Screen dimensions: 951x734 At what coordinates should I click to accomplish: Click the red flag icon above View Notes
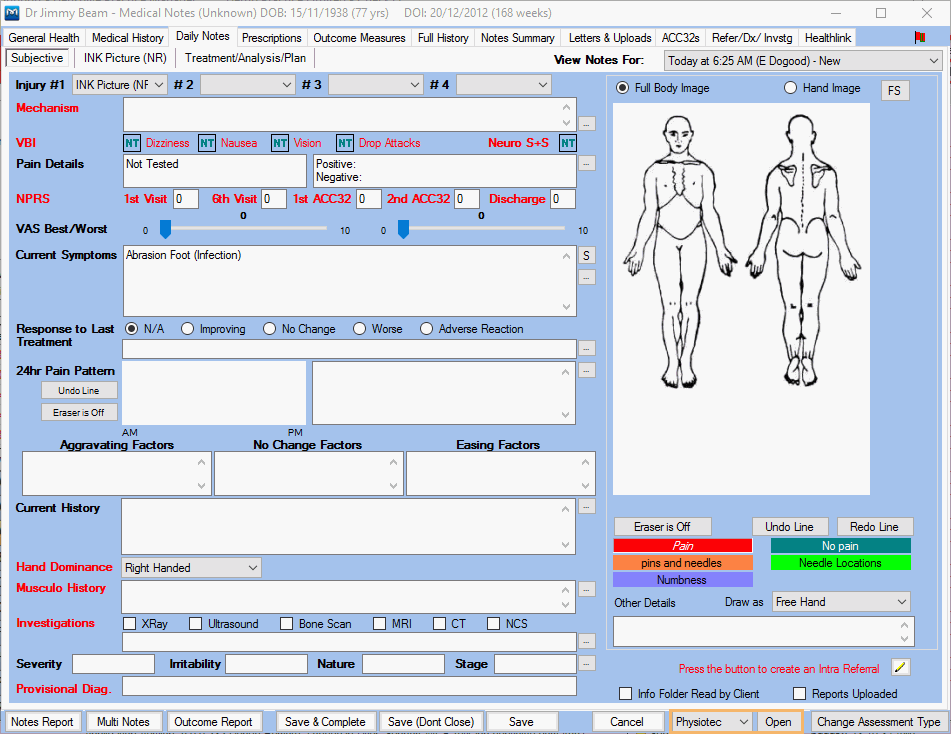(x=920, y=37)
